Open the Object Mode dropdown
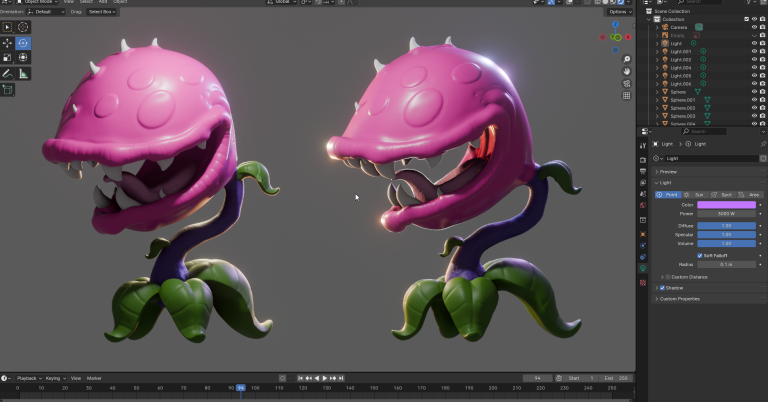 point(37,2)
